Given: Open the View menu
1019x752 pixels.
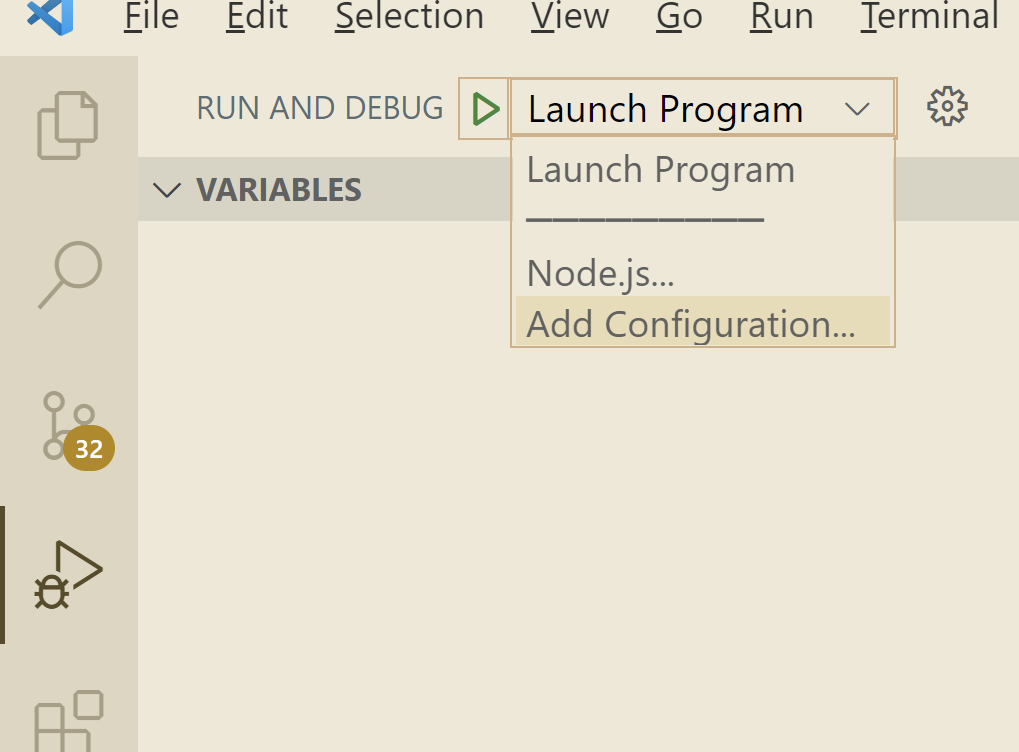Looking at the screenshot, I should [x=569, y=16].
